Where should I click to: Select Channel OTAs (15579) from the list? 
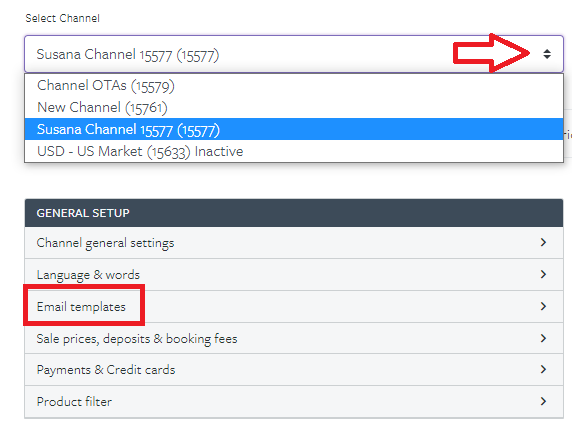tap(294, 85)
